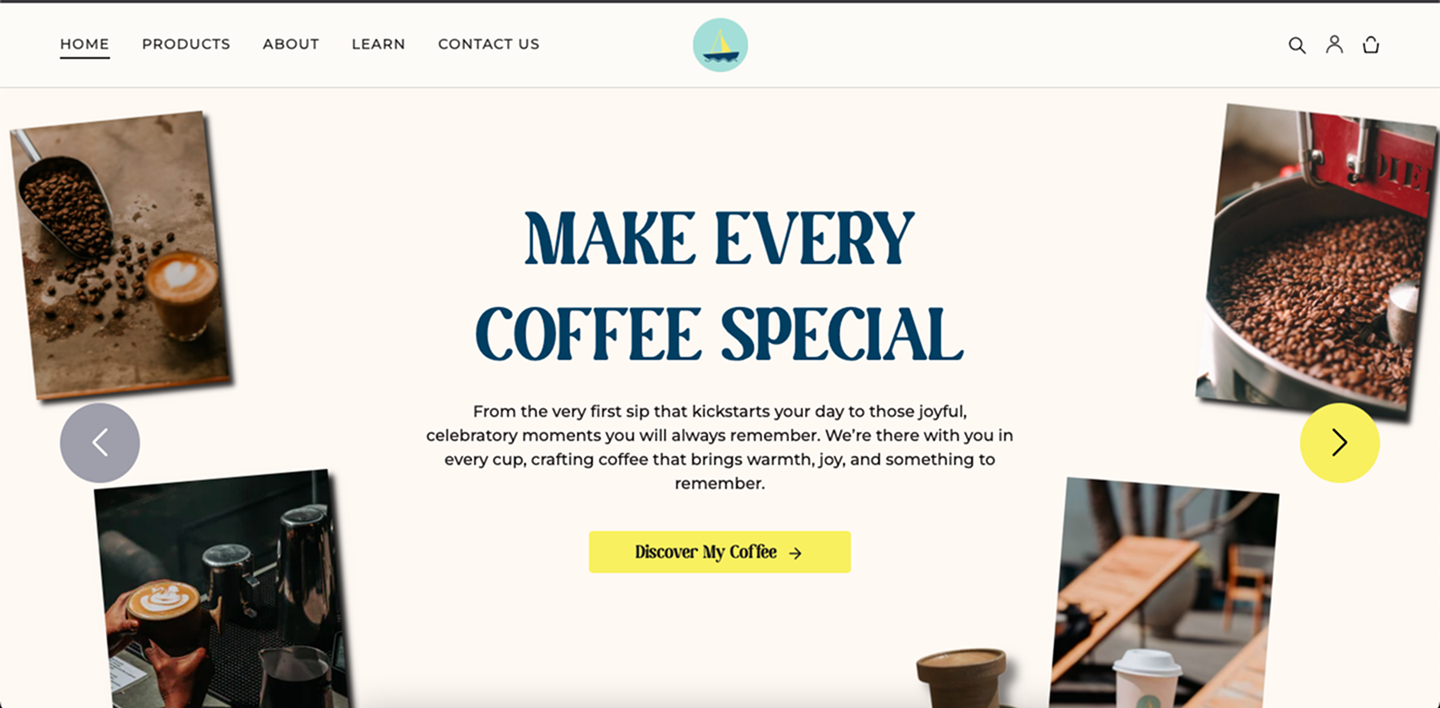Click the sailboat logo in header
The width and height of the screenshot is (1440, 708).
(720, 45)
